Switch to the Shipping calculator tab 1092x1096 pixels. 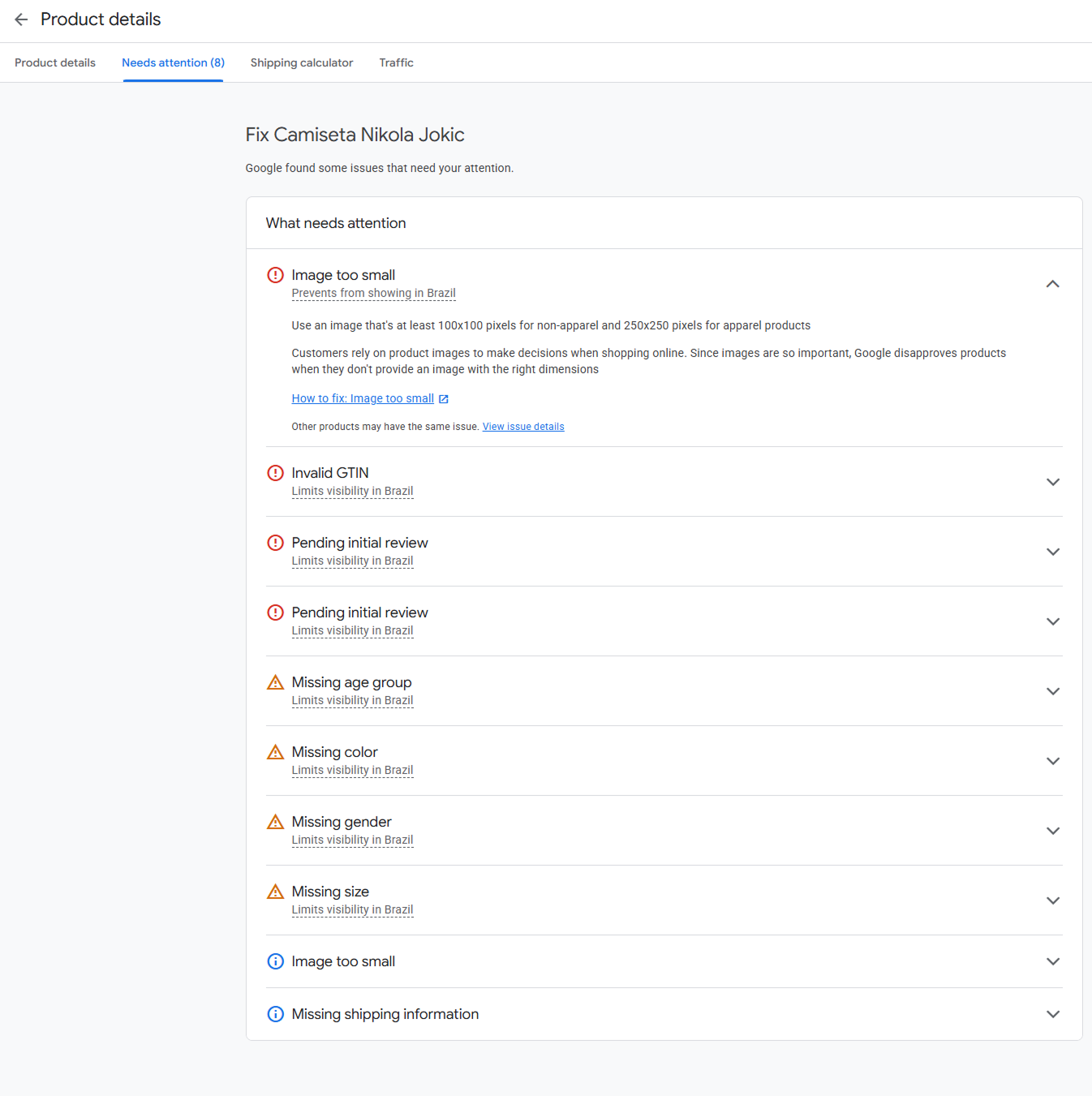[302, 62]
